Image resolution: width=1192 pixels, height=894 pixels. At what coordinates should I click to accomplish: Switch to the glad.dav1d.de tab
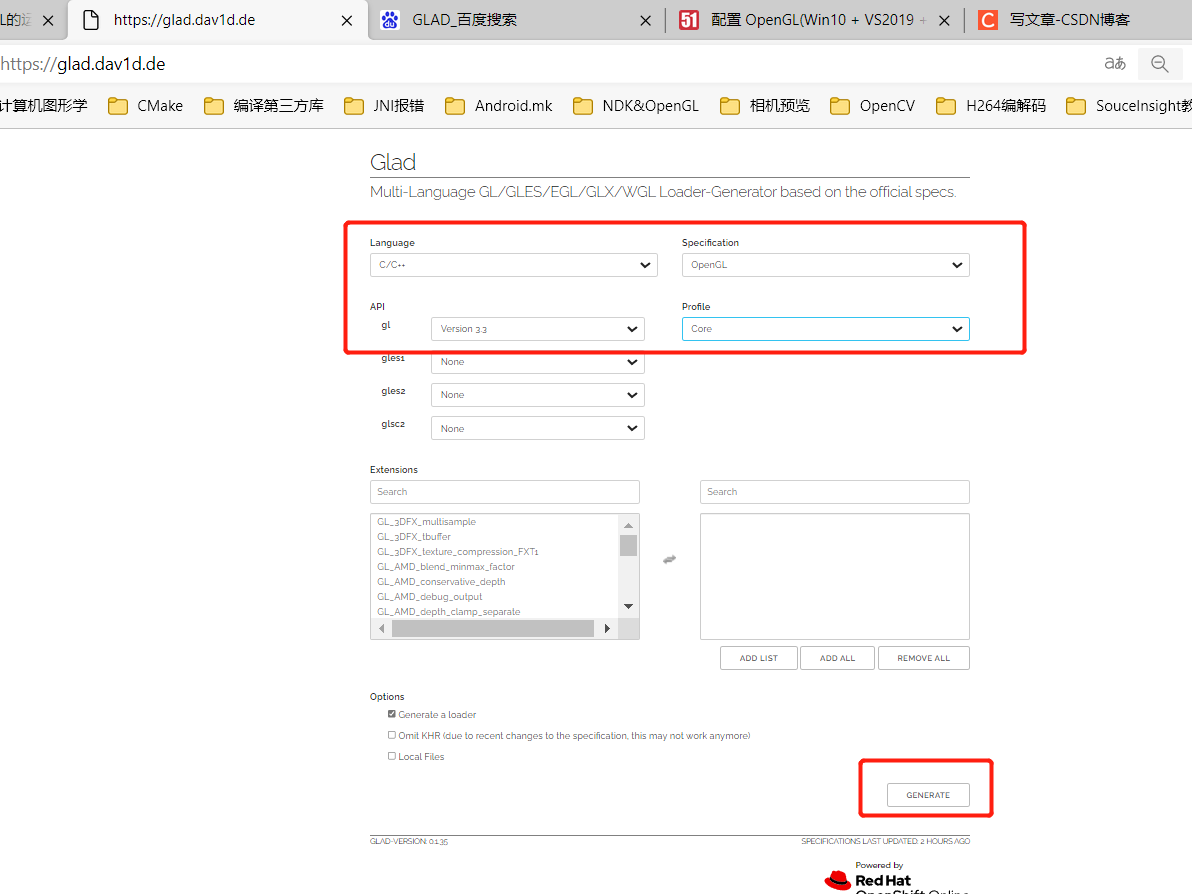click(x=217, y=21)
